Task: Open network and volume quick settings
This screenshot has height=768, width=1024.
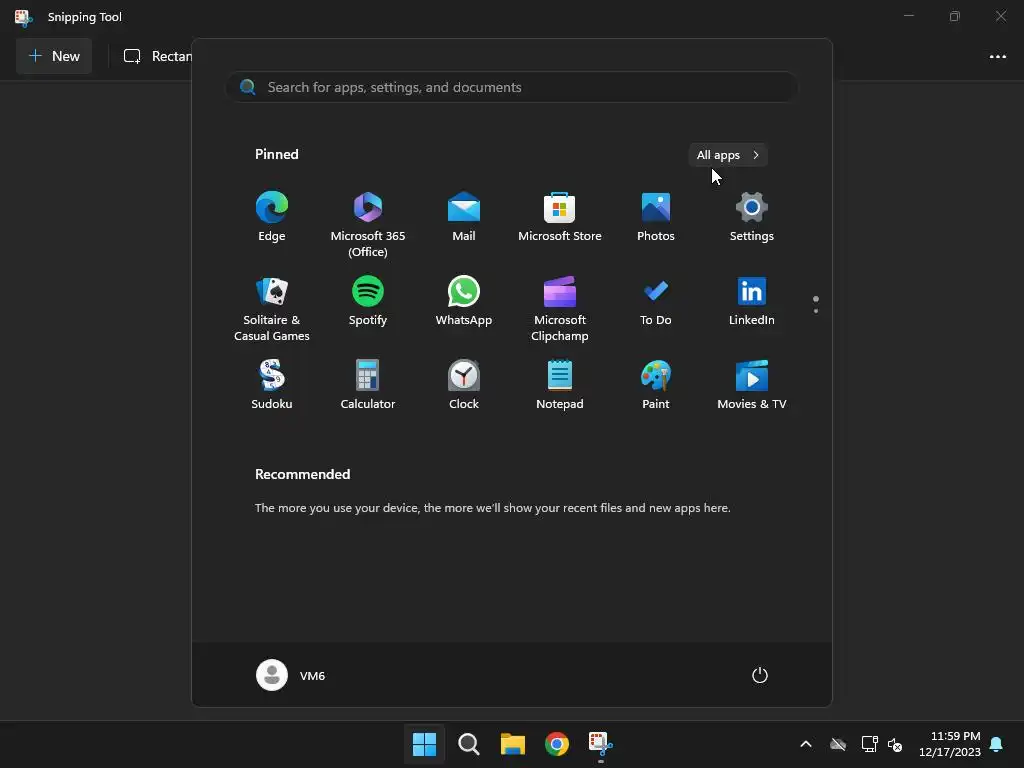Action: pyautogui.click(x=882, y=744)
